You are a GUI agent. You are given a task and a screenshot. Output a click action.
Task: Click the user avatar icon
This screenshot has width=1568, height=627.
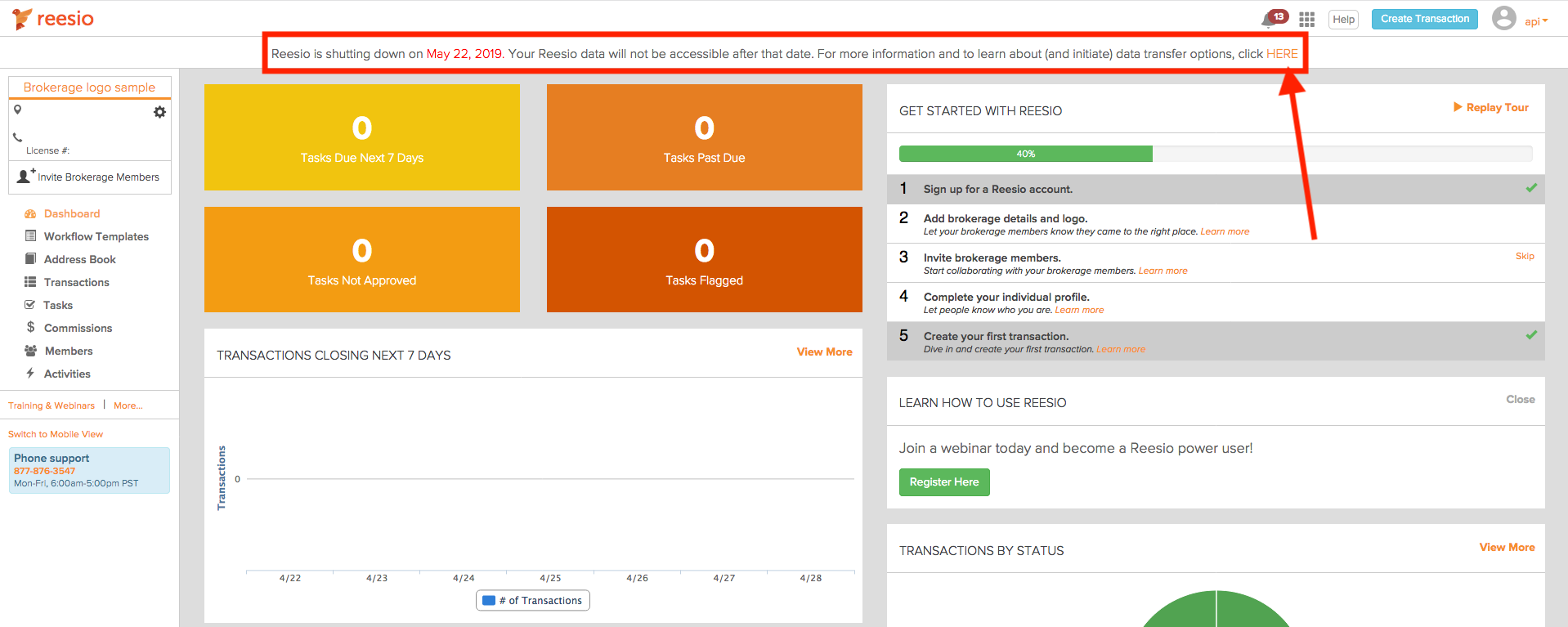pos(1503,18)
